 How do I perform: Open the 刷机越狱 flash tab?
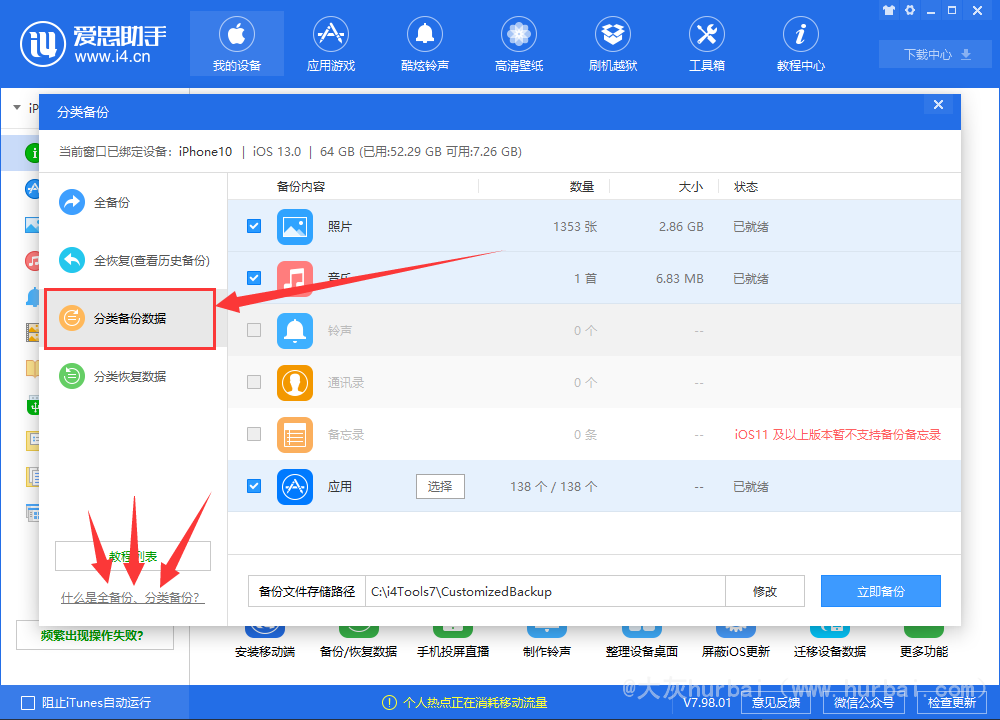point(612,45)
